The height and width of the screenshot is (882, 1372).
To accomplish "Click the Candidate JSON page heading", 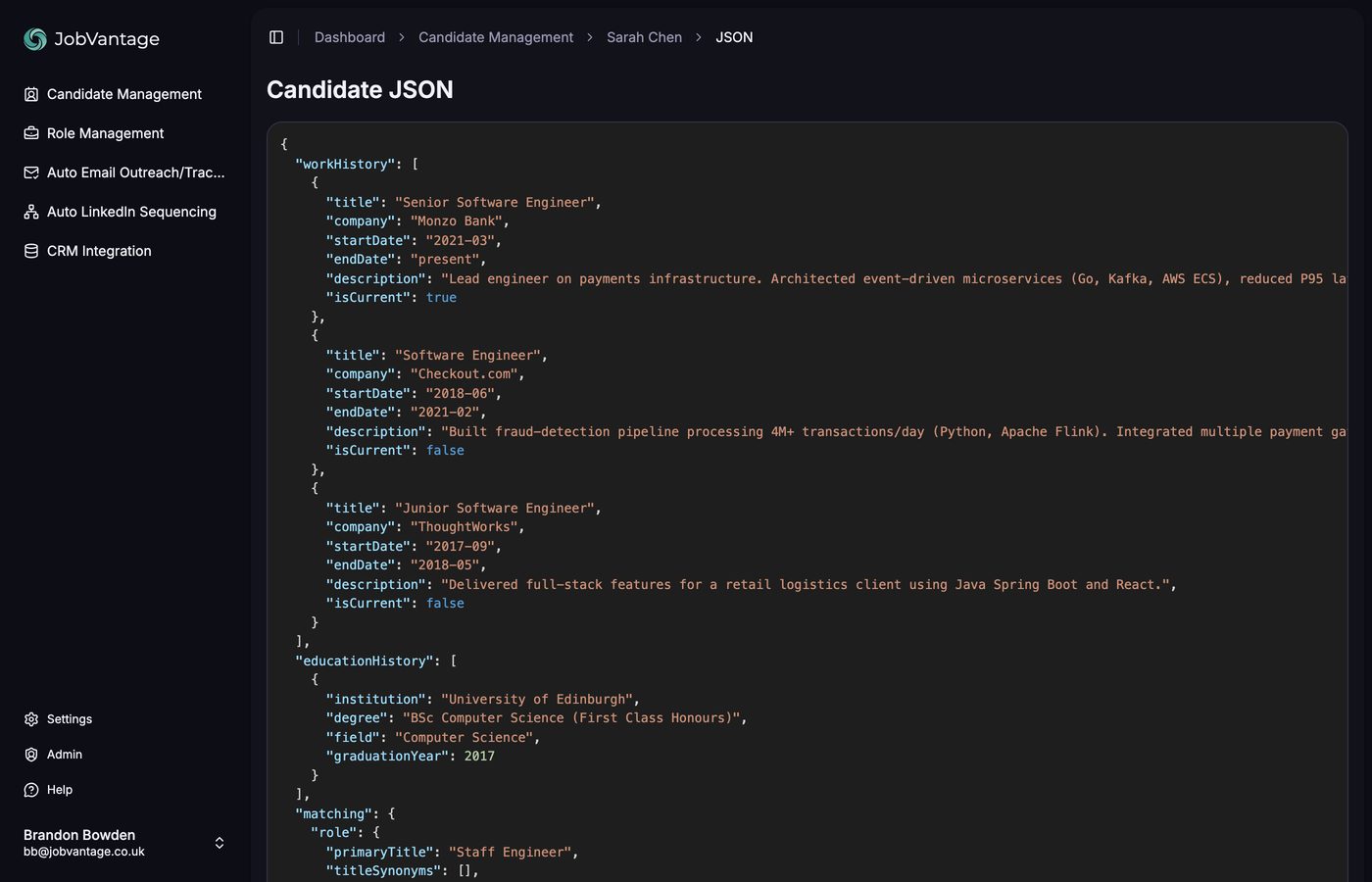I will click(x=360, y=90).
